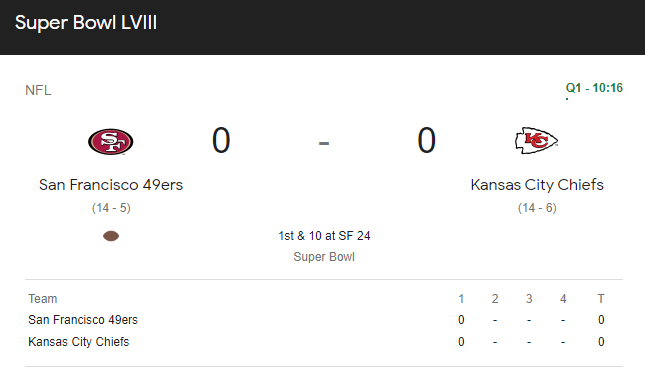Open the San Francisco 49ers team name
The image size is (645, 368).
(111, 185)
